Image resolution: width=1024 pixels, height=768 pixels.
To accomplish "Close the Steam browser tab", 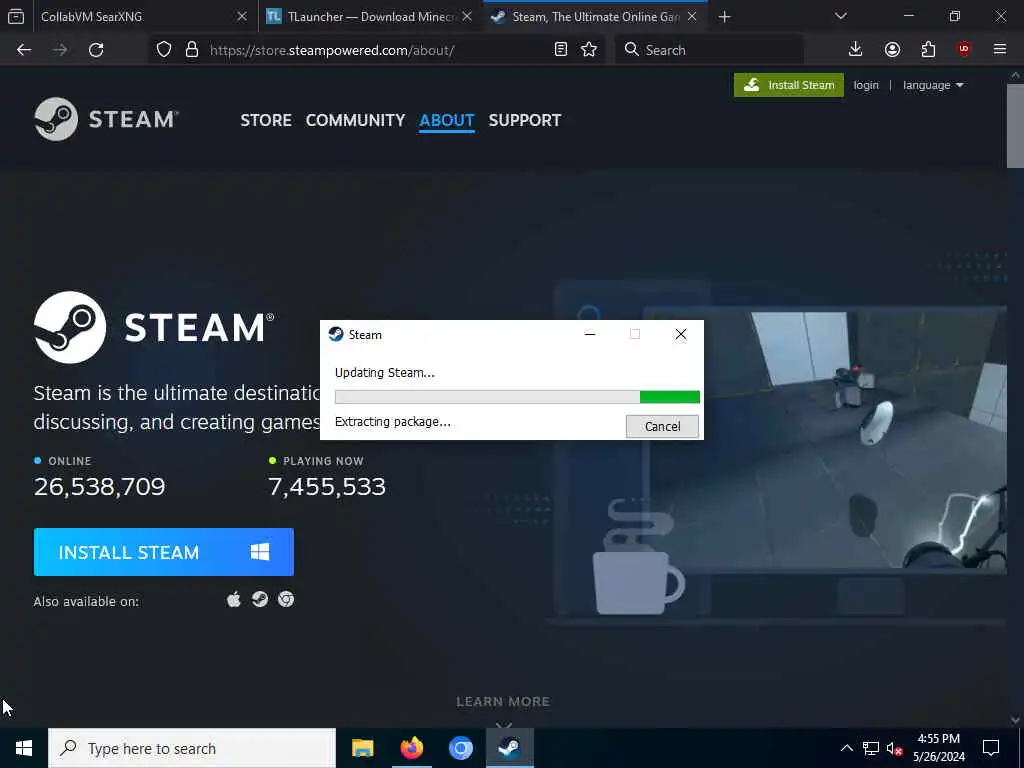I will 692,17.
